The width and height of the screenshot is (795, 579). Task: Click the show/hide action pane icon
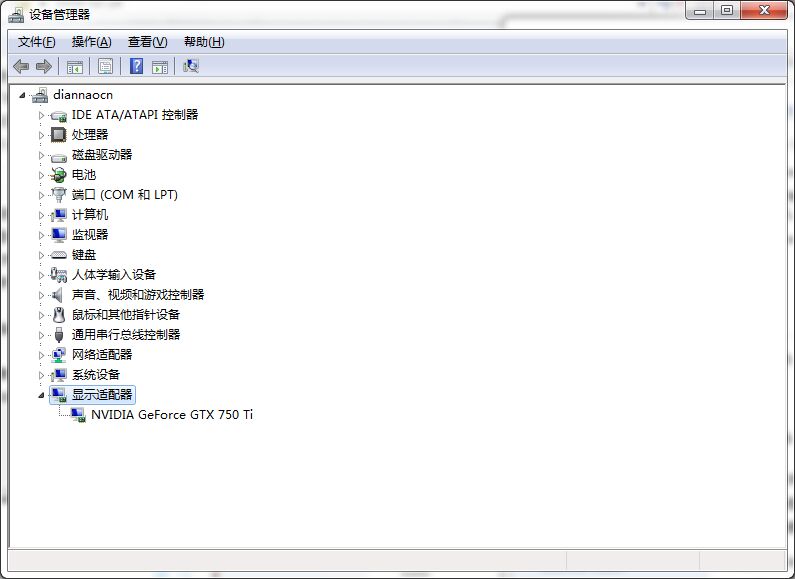(x=159, y=66)
